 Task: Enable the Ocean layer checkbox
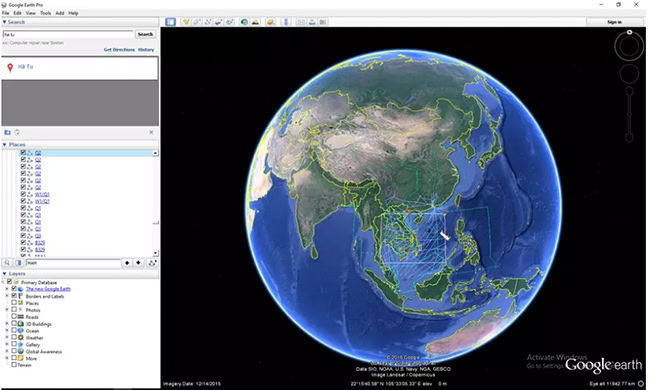click(x=14, y=330)
